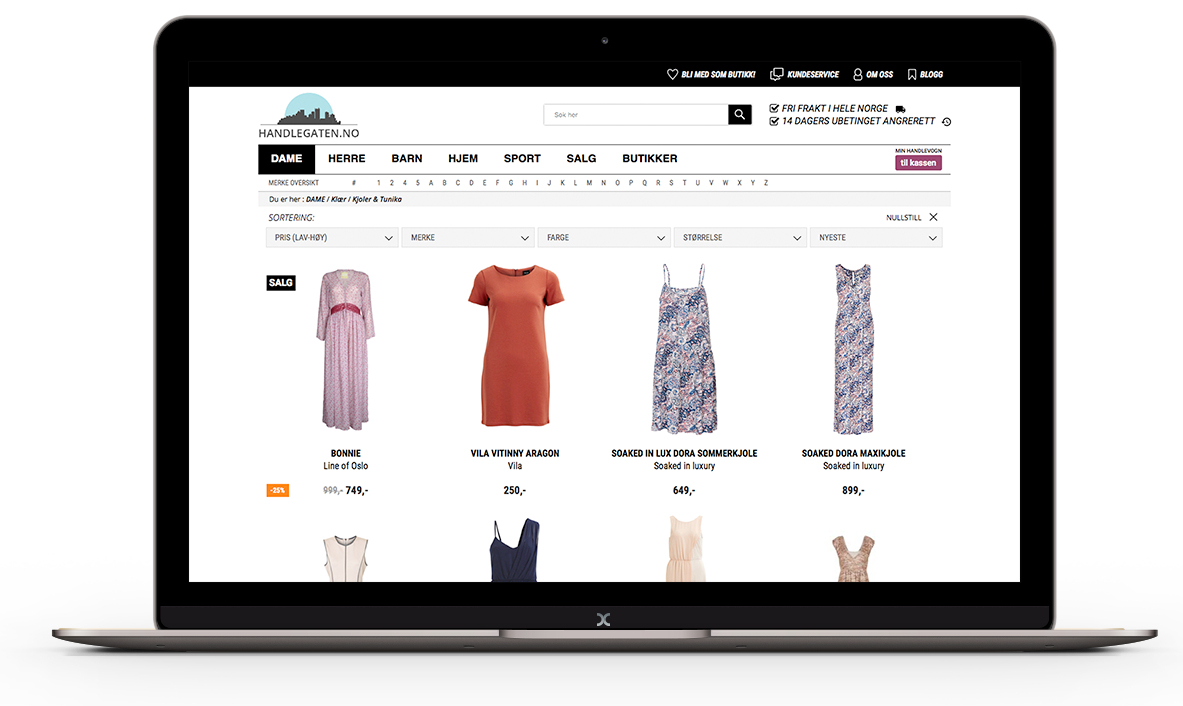Go to the HERRE menu section
The width and height of the screenshot is (1183, 706).
(346, 158)
